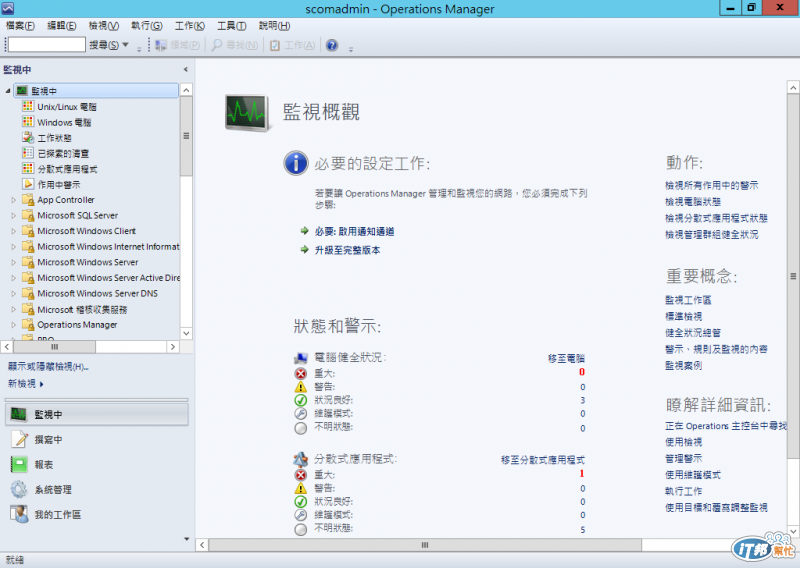This screenshot has height=568, width=800.
Task: Open the 新檢視 submenu
Action: click(x=26, y=384)
